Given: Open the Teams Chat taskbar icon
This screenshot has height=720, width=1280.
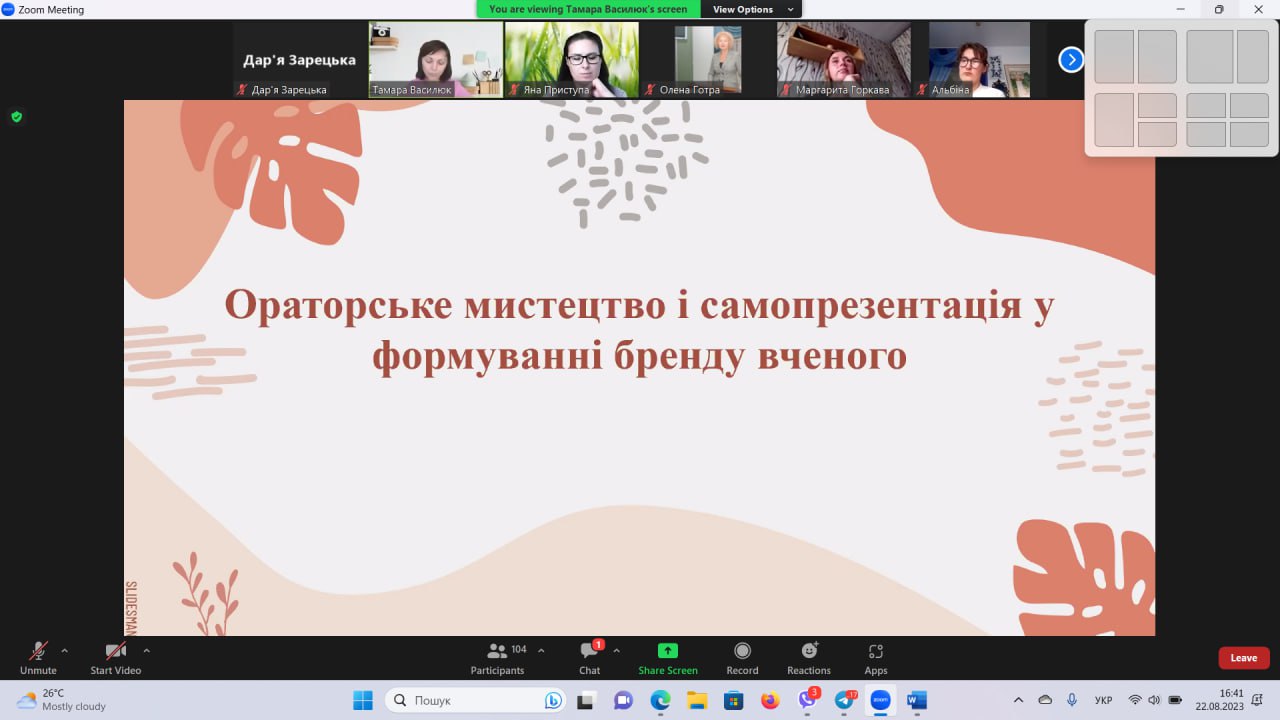Looking at the screenshot, I should point(624,700).
